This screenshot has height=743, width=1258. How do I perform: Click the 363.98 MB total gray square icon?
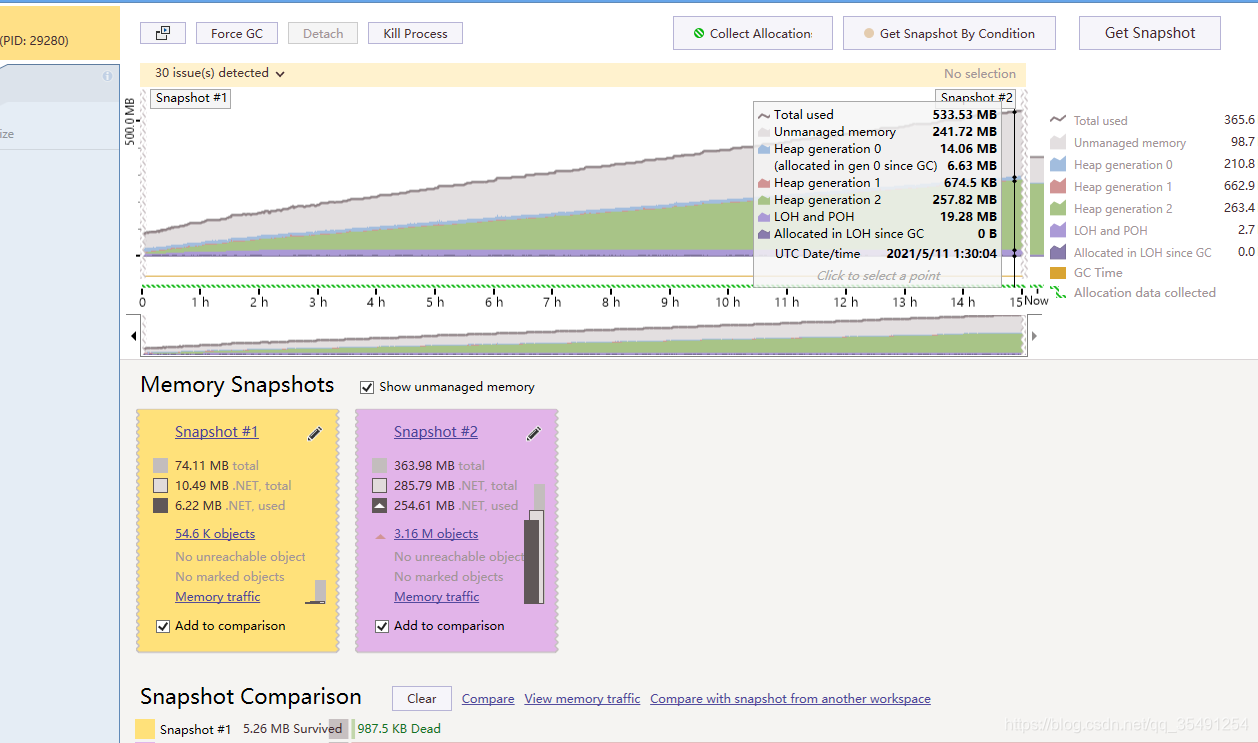(379, 466)
